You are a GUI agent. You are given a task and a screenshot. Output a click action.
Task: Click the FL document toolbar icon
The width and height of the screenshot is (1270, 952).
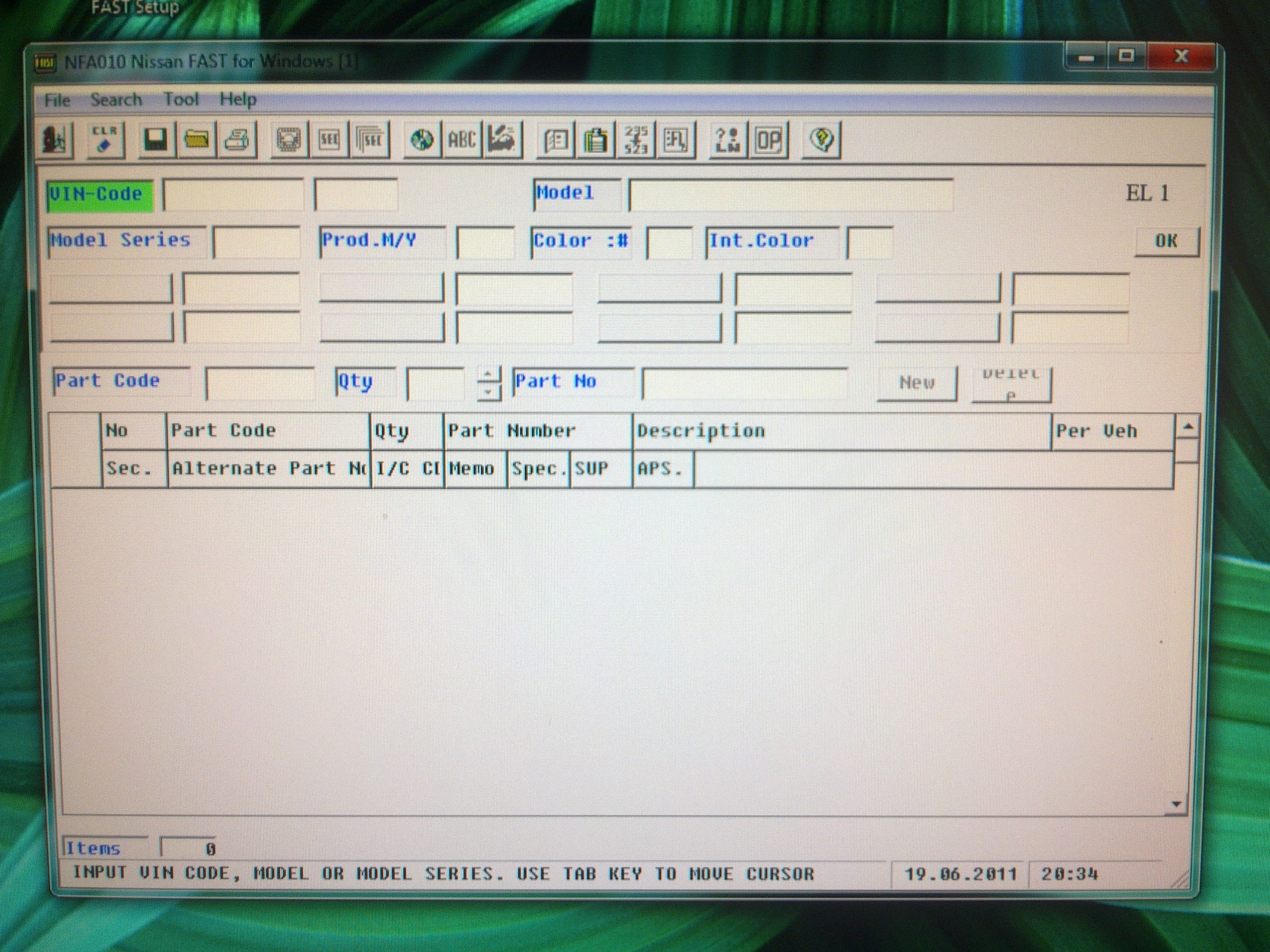[676, 140]
